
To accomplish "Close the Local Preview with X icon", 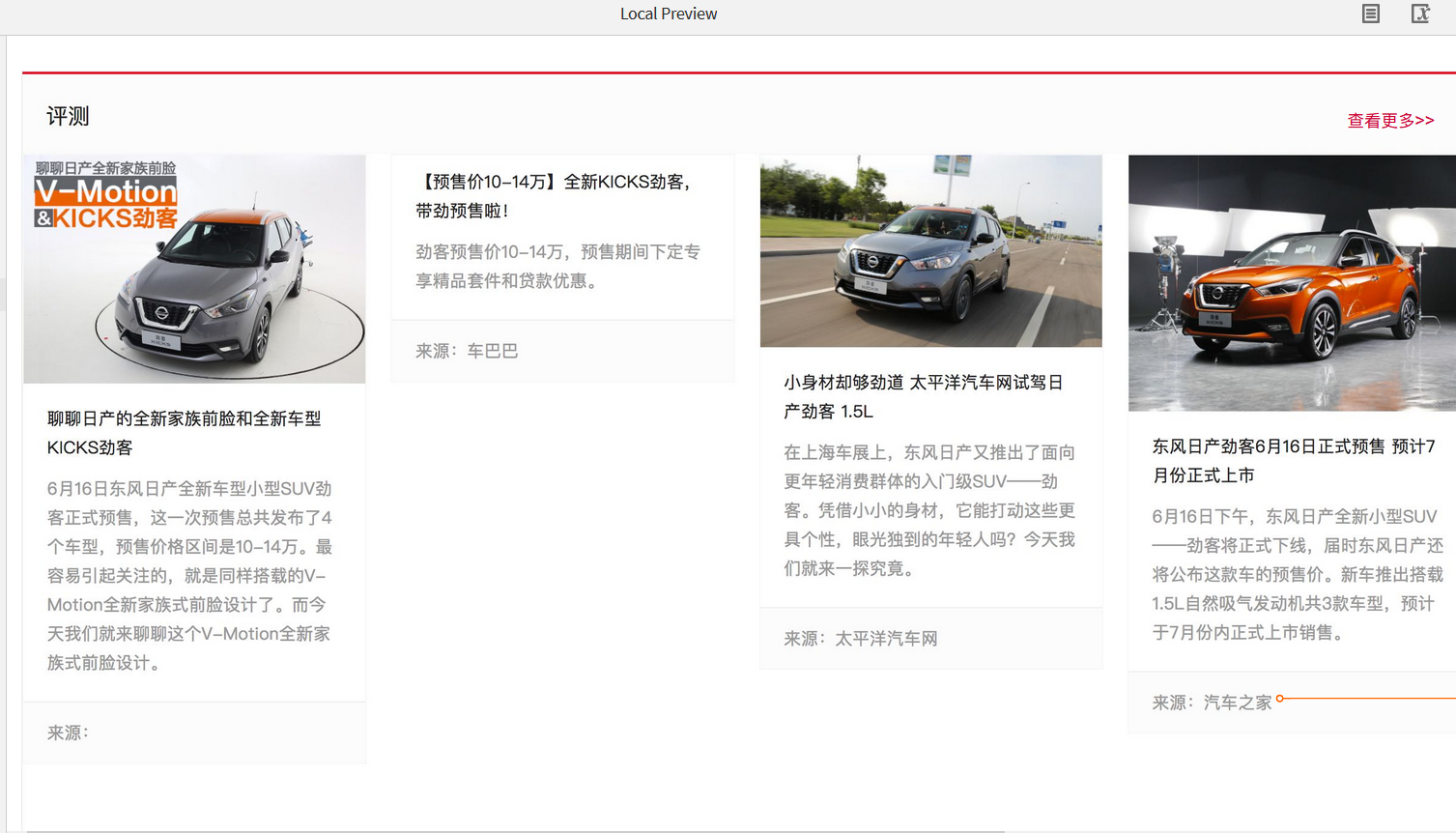I will tap(1420, 14).
